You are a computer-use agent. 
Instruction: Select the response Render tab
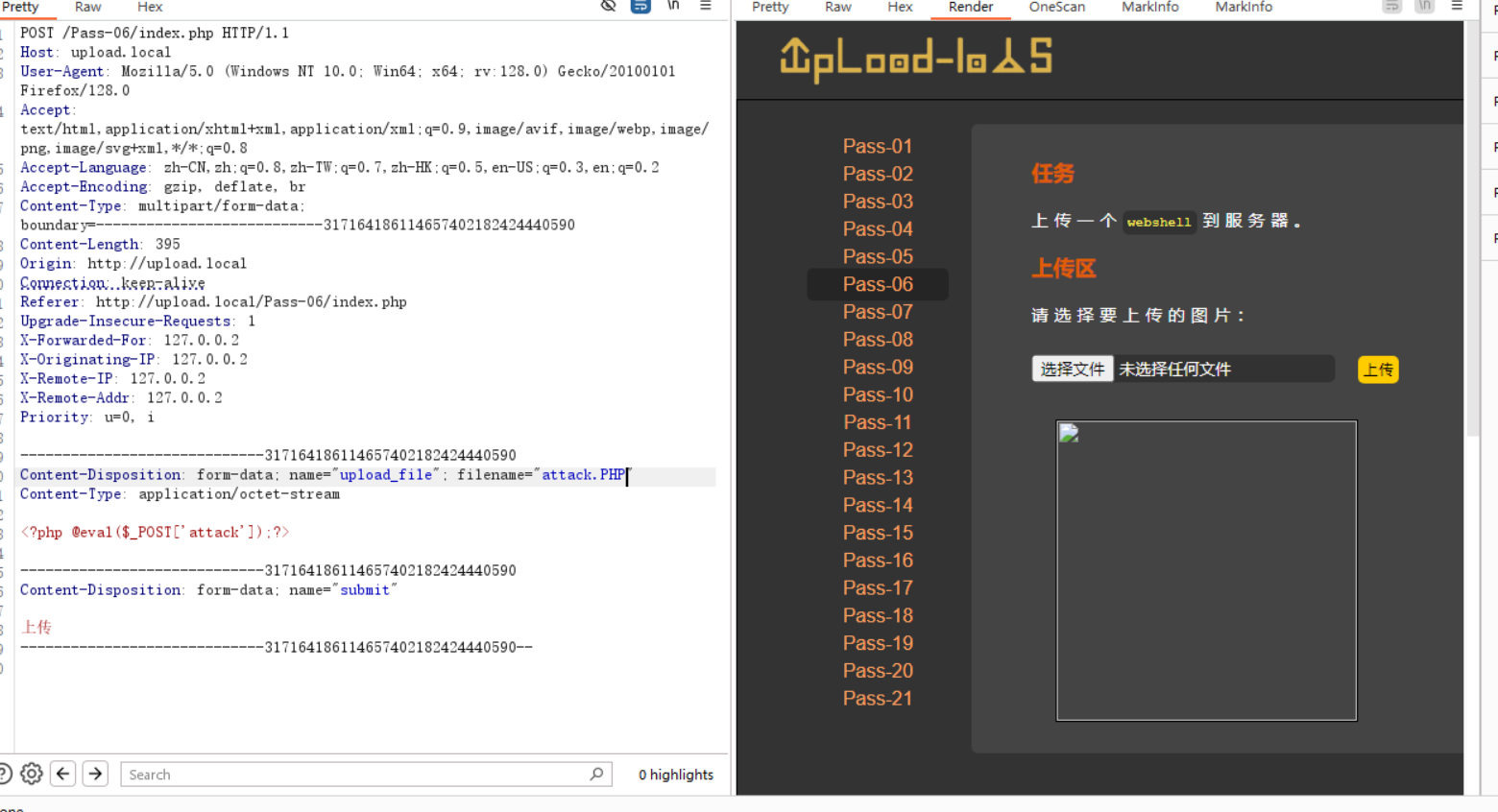click(x=971, y=8)
